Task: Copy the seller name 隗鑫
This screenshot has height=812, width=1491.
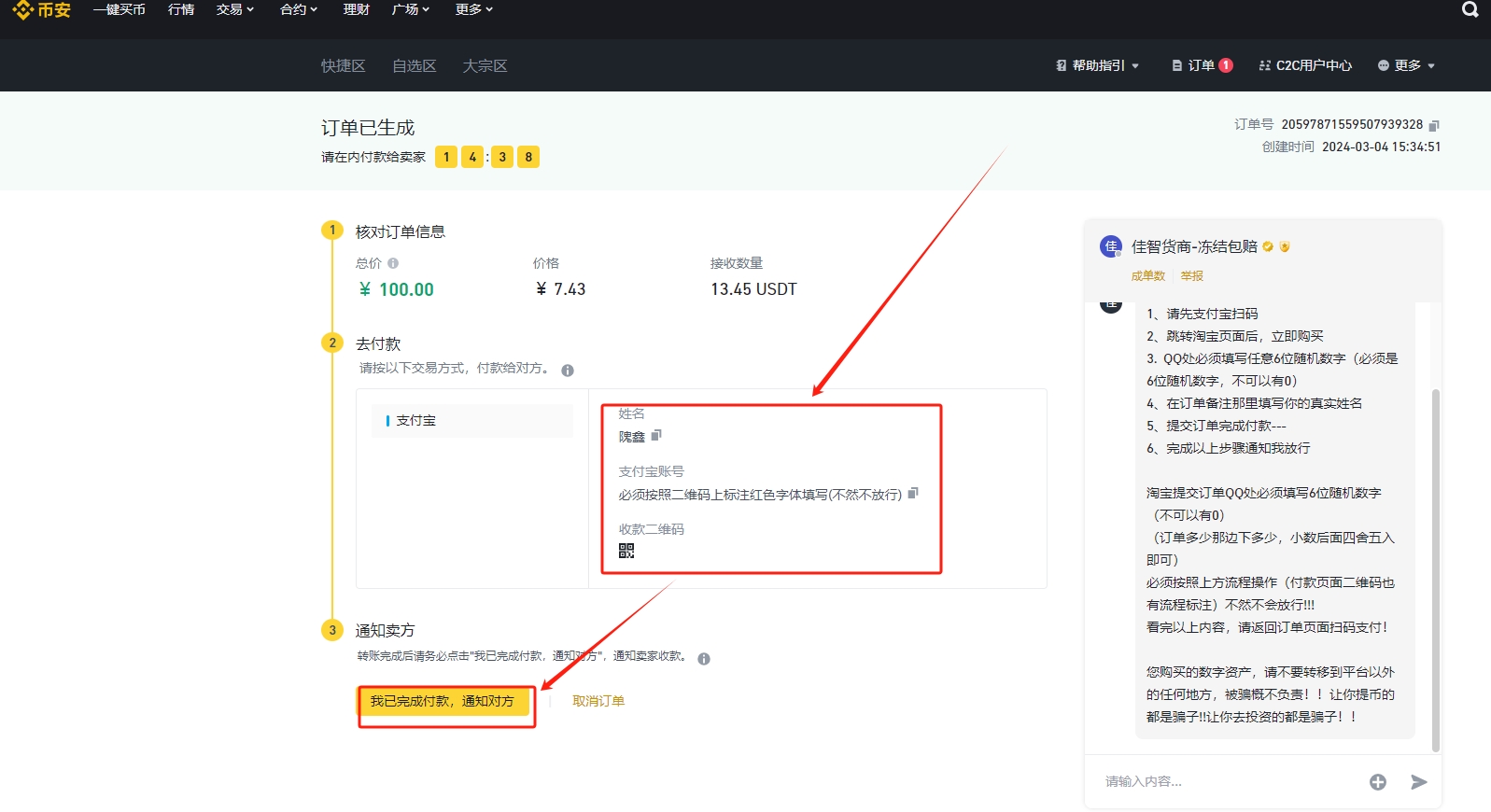Action: click(x=656, y=435)
